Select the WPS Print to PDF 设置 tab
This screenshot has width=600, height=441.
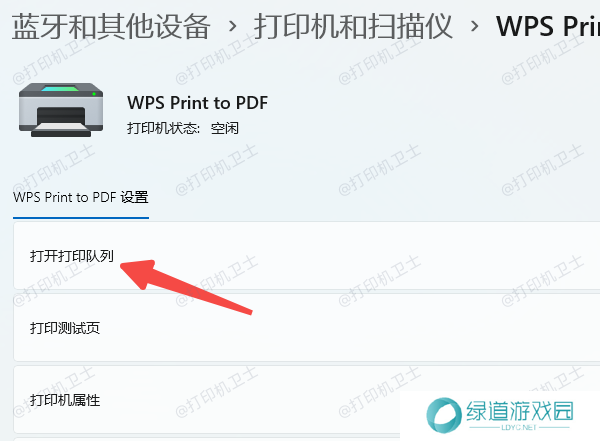pyautogui.click(x=81, y=198)
